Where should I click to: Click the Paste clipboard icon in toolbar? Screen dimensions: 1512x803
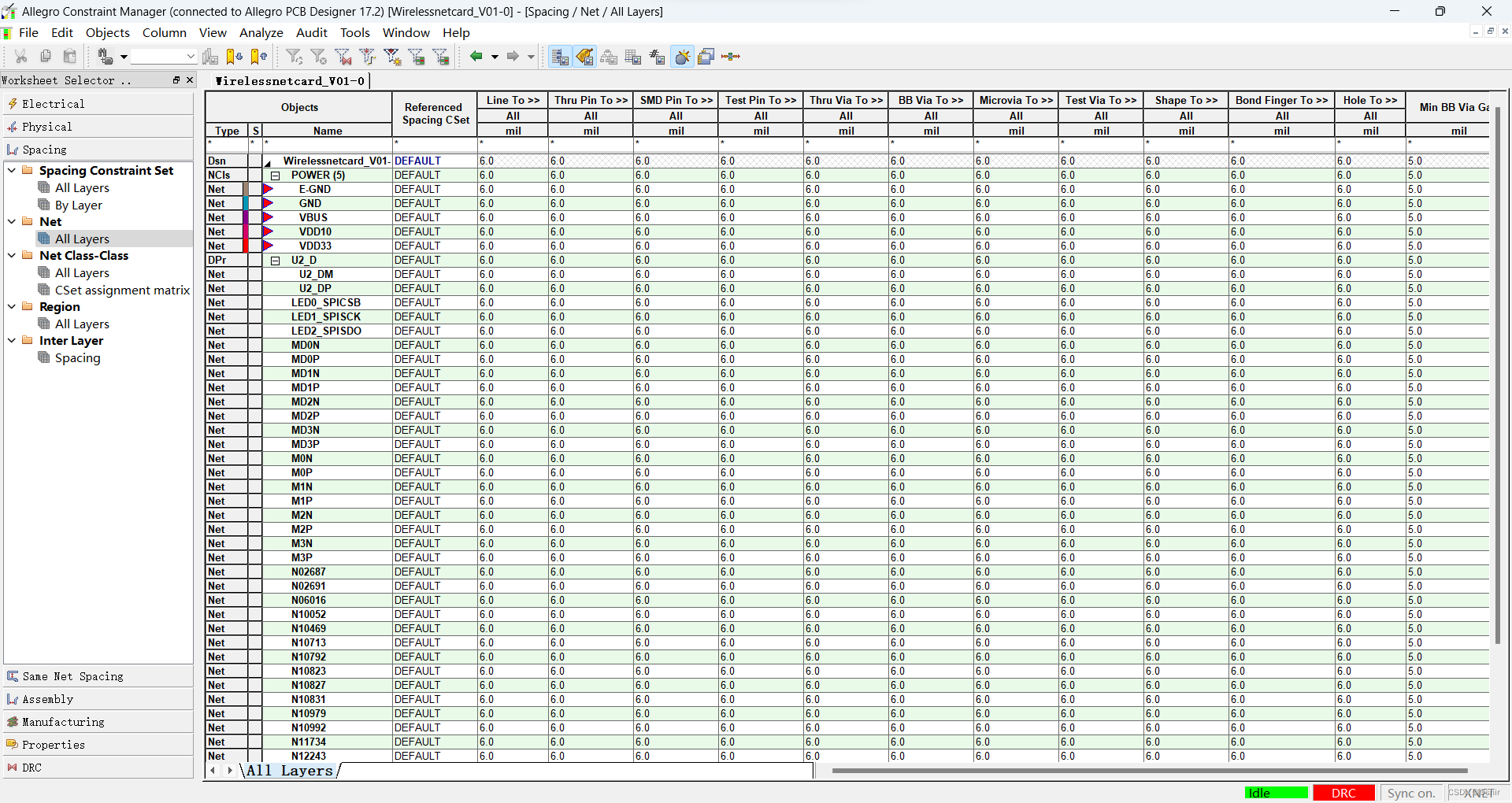(70, 56)
